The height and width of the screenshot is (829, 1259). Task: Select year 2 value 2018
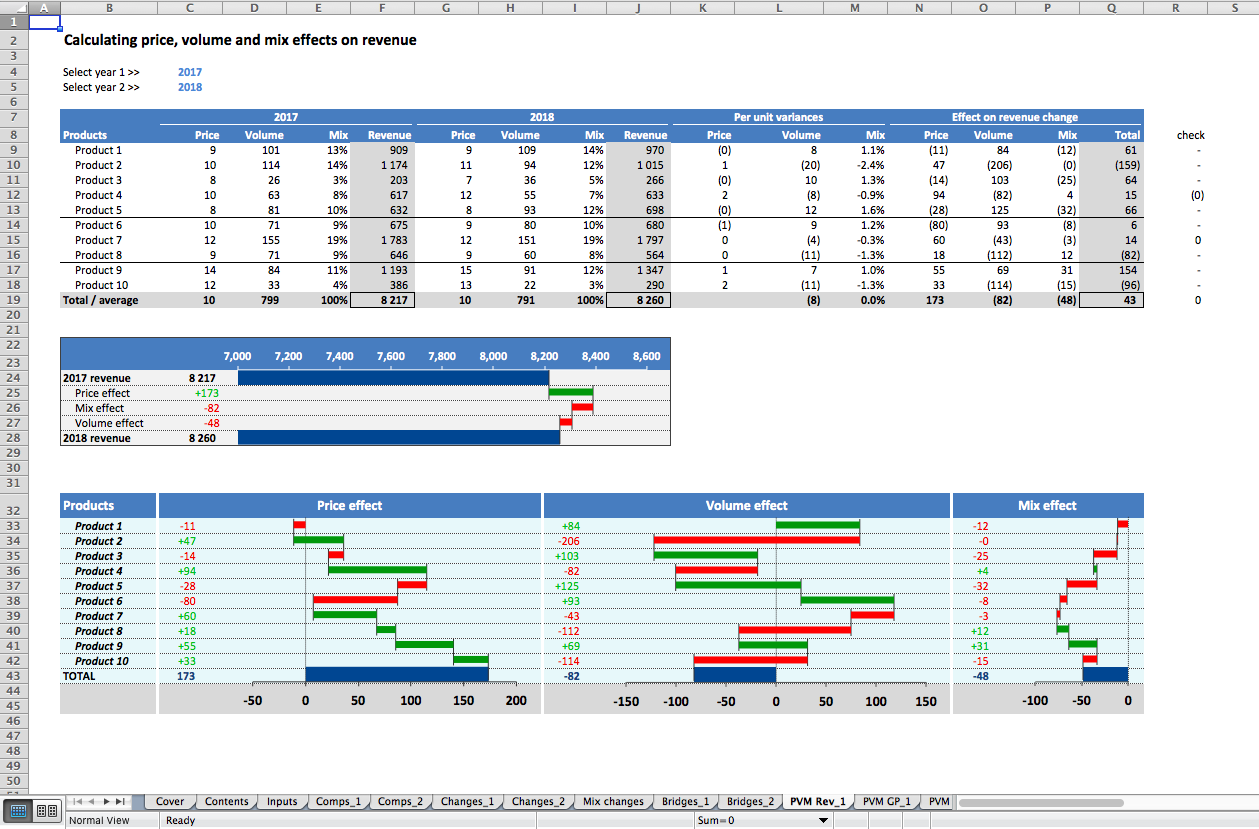[190, 88]
